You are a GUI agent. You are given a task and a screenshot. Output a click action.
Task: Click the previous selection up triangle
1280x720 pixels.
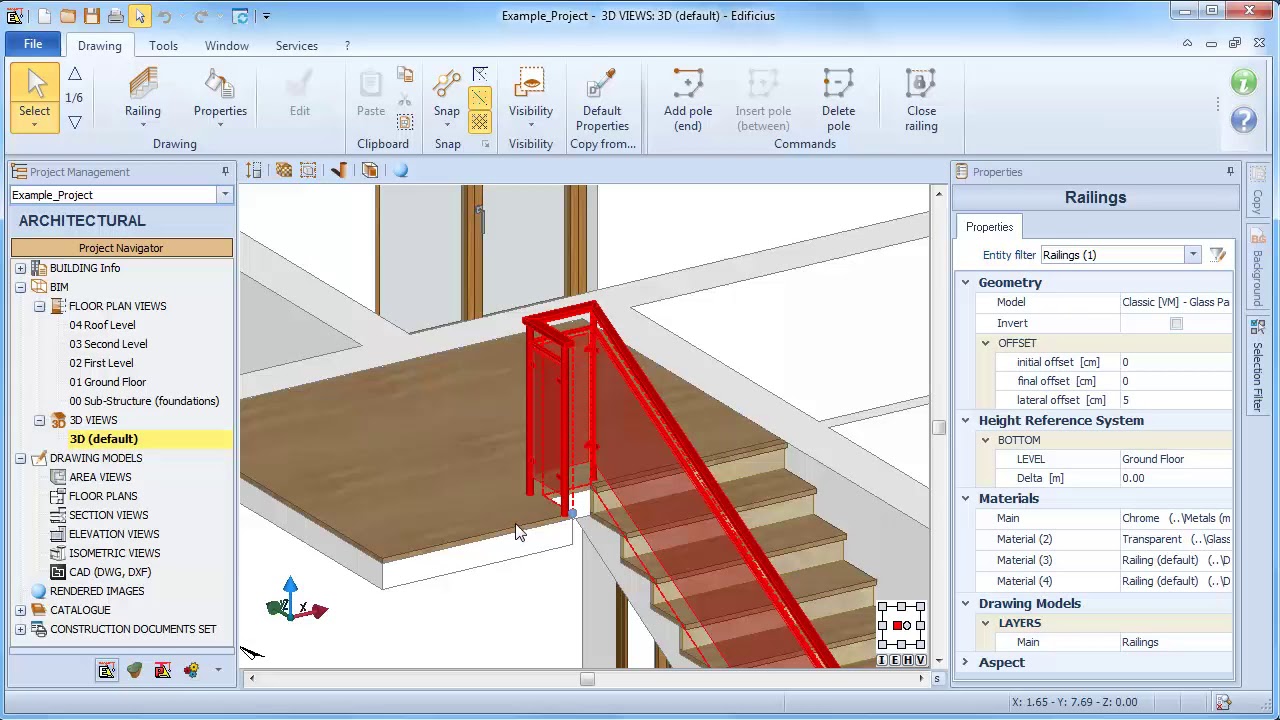(x=75, y=74)
